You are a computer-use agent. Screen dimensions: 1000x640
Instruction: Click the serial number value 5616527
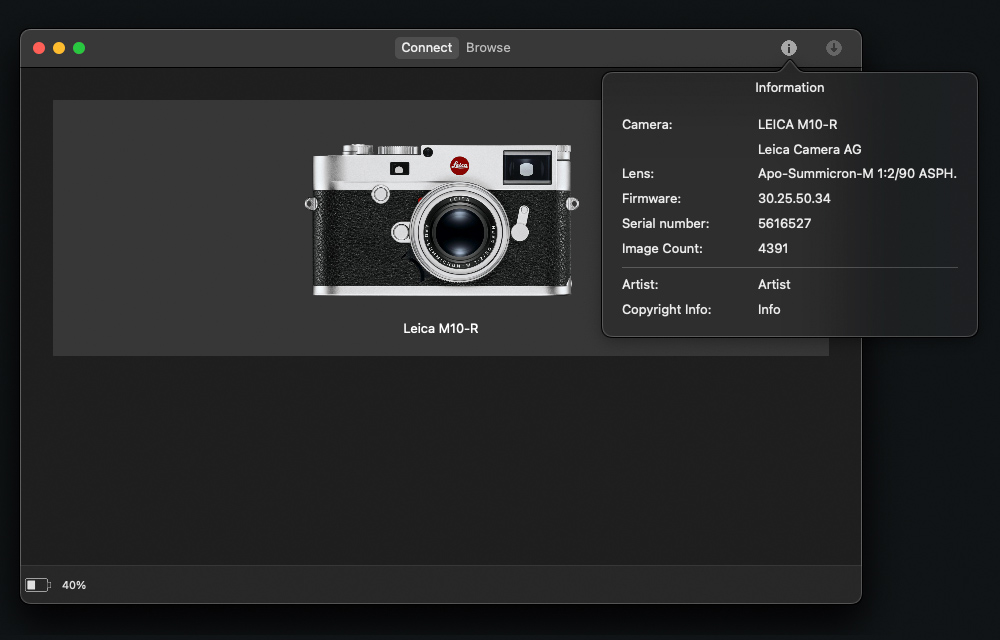point(784,223)
